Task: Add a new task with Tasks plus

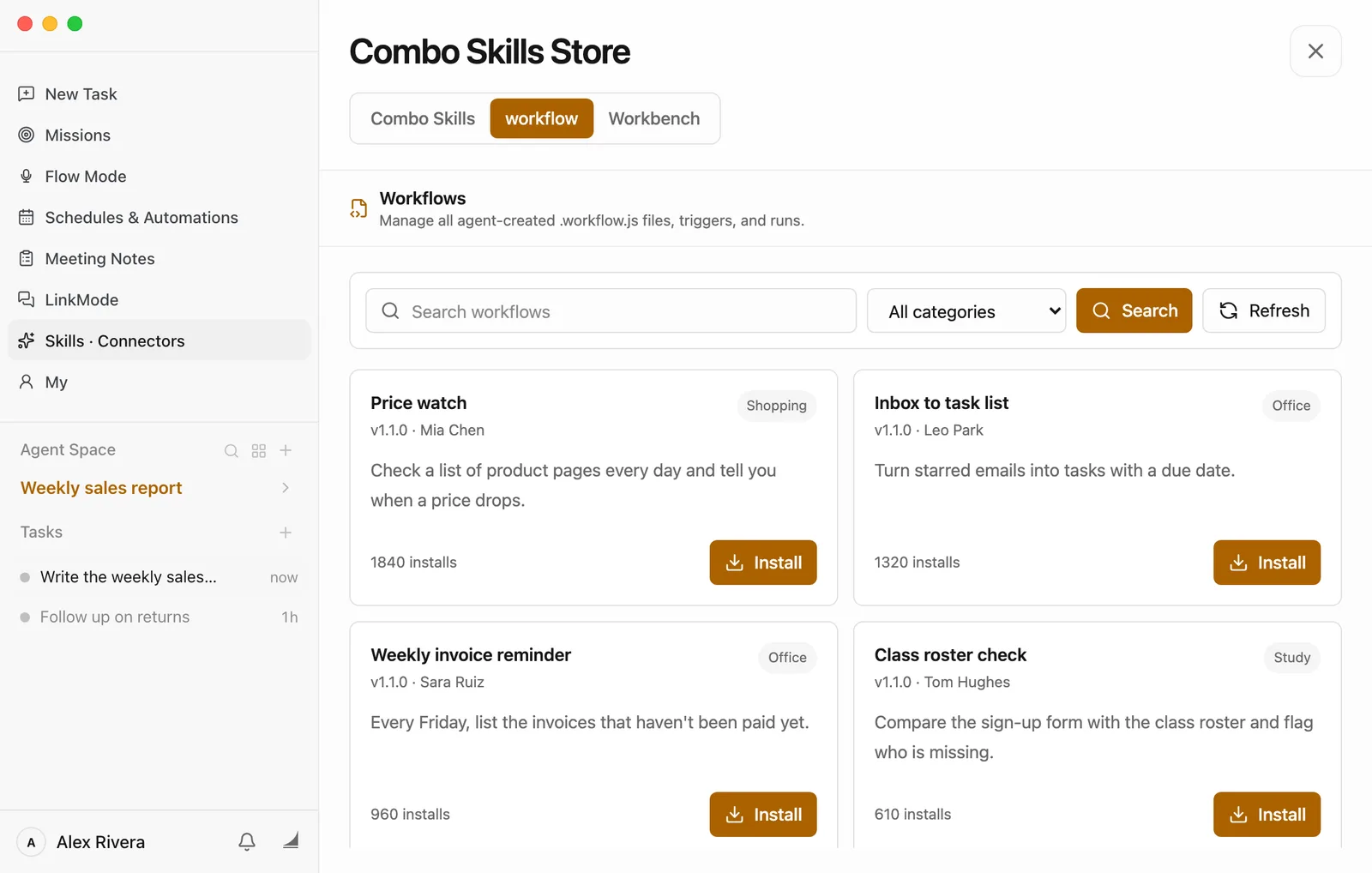Action: [x=286, y=533]
